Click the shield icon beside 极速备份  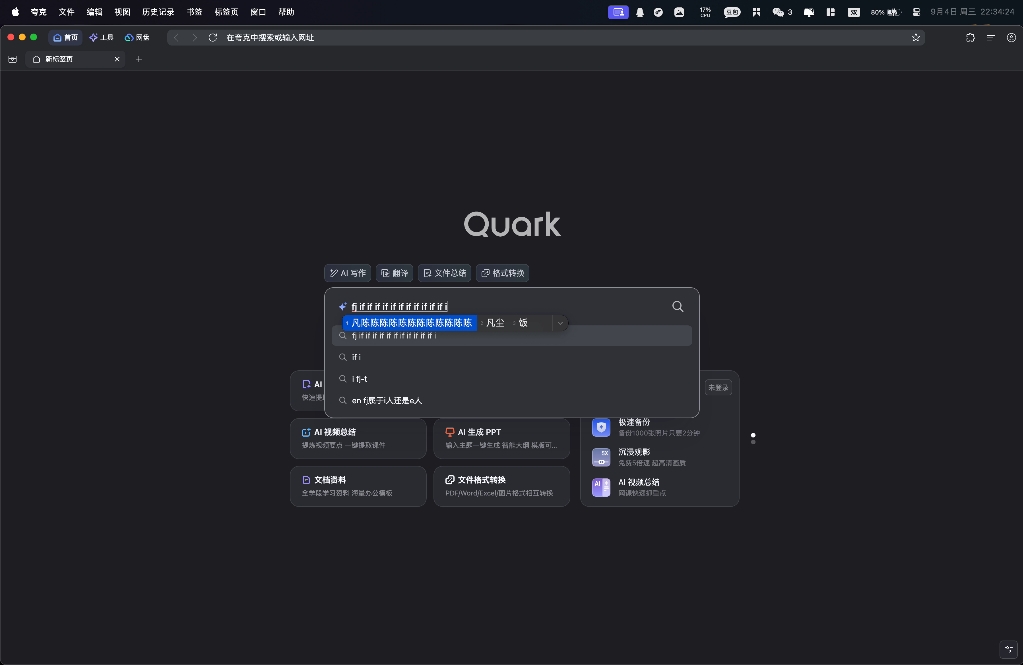[601, 427]
